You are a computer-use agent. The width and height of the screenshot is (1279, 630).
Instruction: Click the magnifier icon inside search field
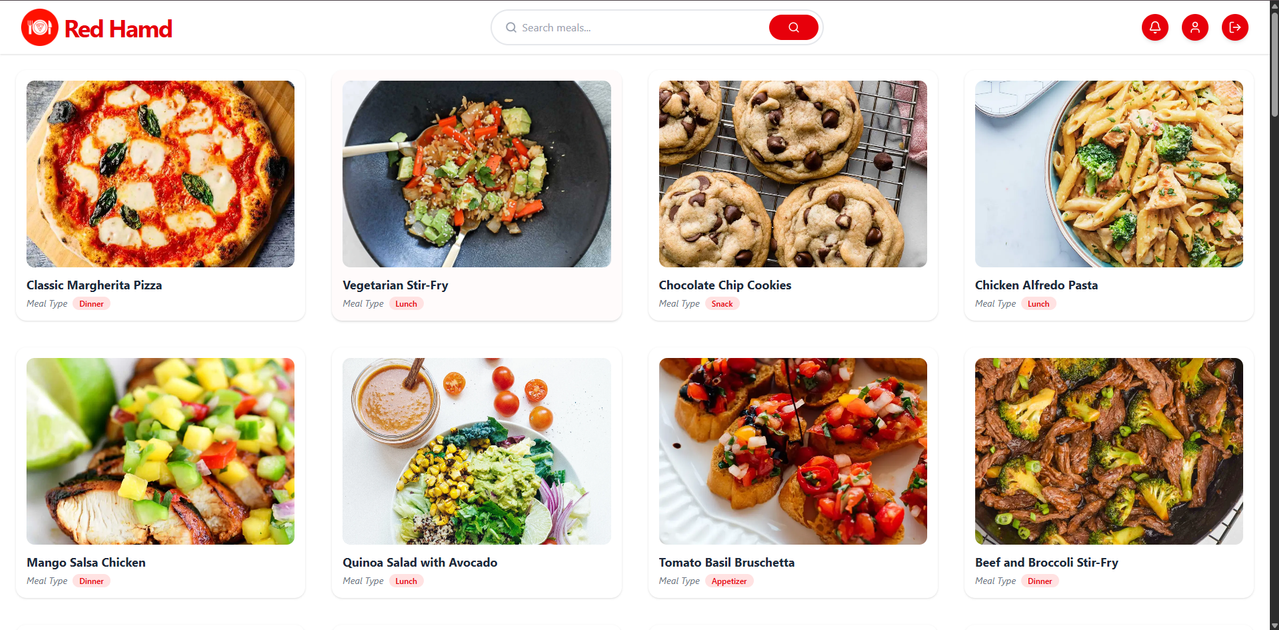tap(511, 28)
